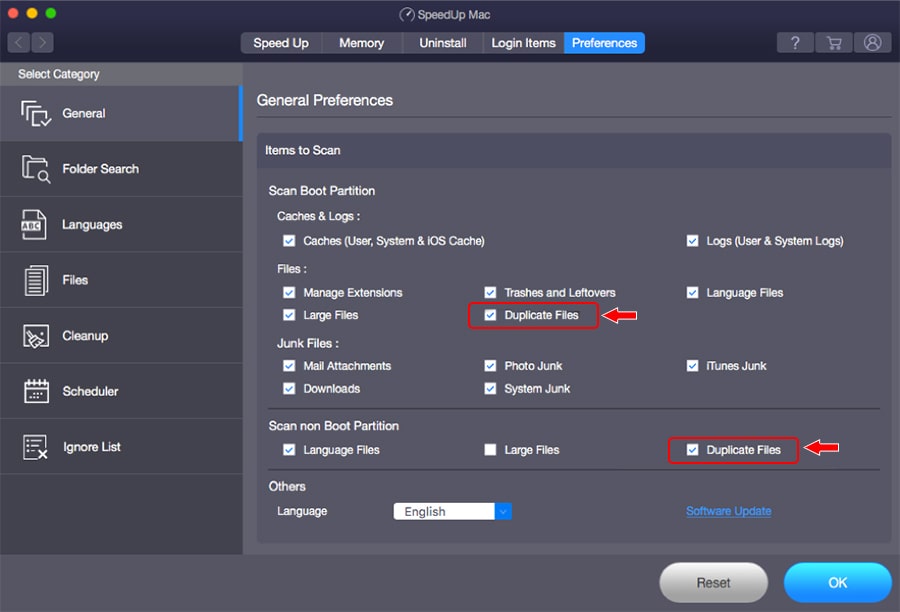
Task: Open the Scheduler calendar icon
Action: (36, 391)
